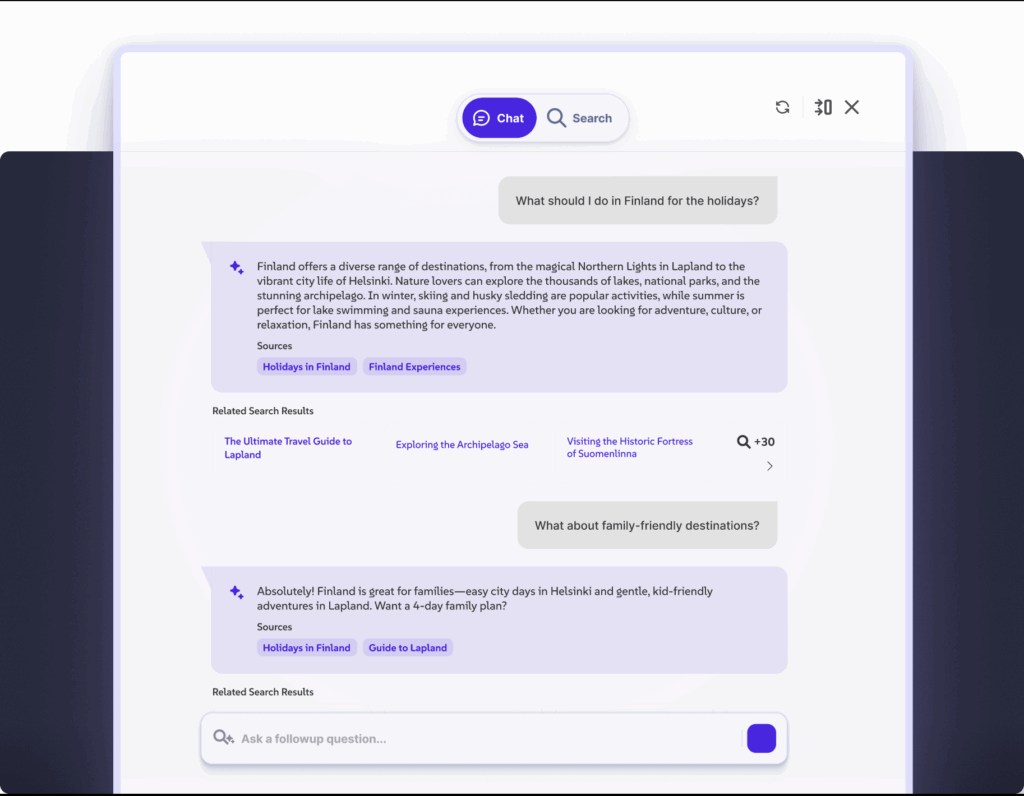Open the Exploring the Archipelago Sea result
This screenshot has height=796, width=1024.
[462, 445]
